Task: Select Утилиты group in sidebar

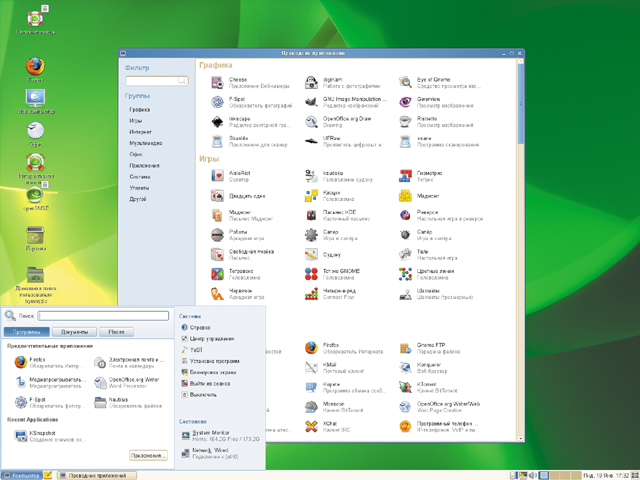Action: [x=139, y=188]
